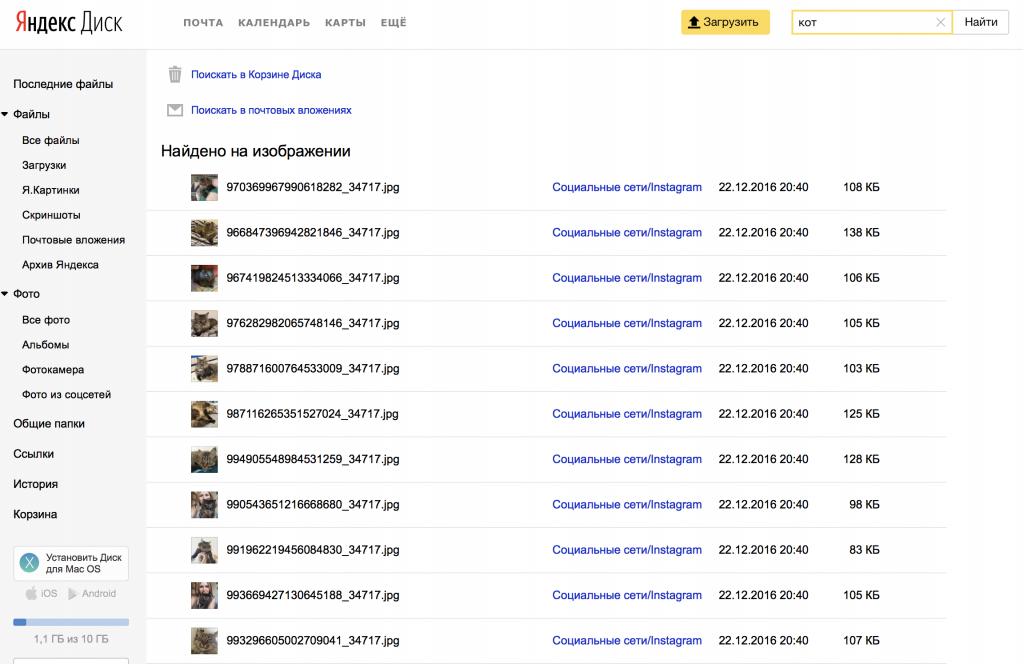Click the iOS apple icon

pos(31,593)
